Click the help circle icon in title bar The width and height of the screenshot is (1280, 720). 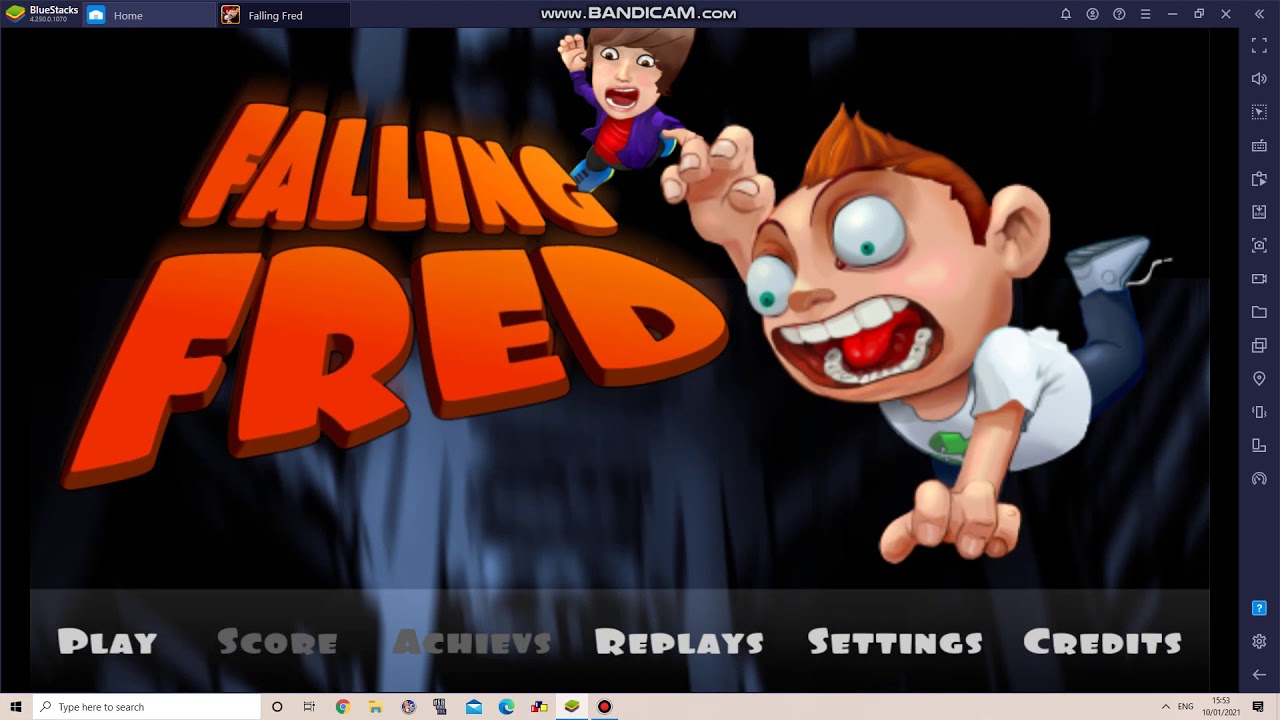tap(1119, 14)
